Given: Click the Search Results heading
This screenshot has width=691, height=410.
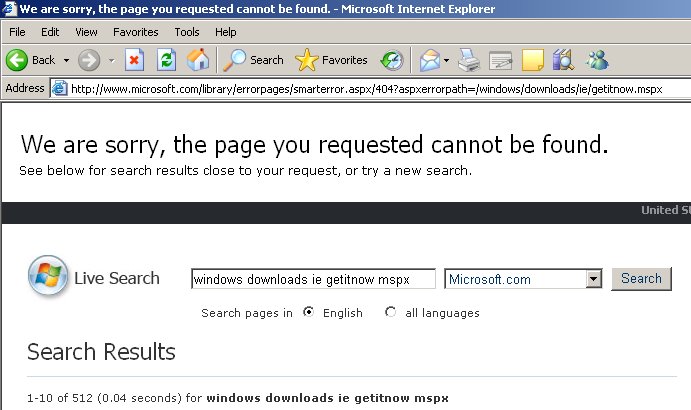Looking at the screenshot, I should (101, 352).
